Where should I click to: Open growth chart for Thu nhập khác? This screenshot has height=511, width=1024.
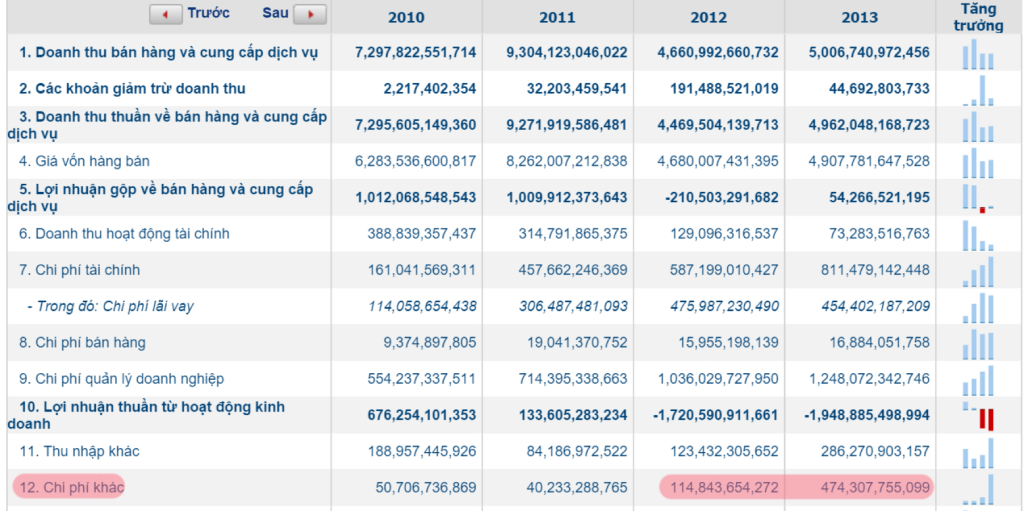pos(978,452)
